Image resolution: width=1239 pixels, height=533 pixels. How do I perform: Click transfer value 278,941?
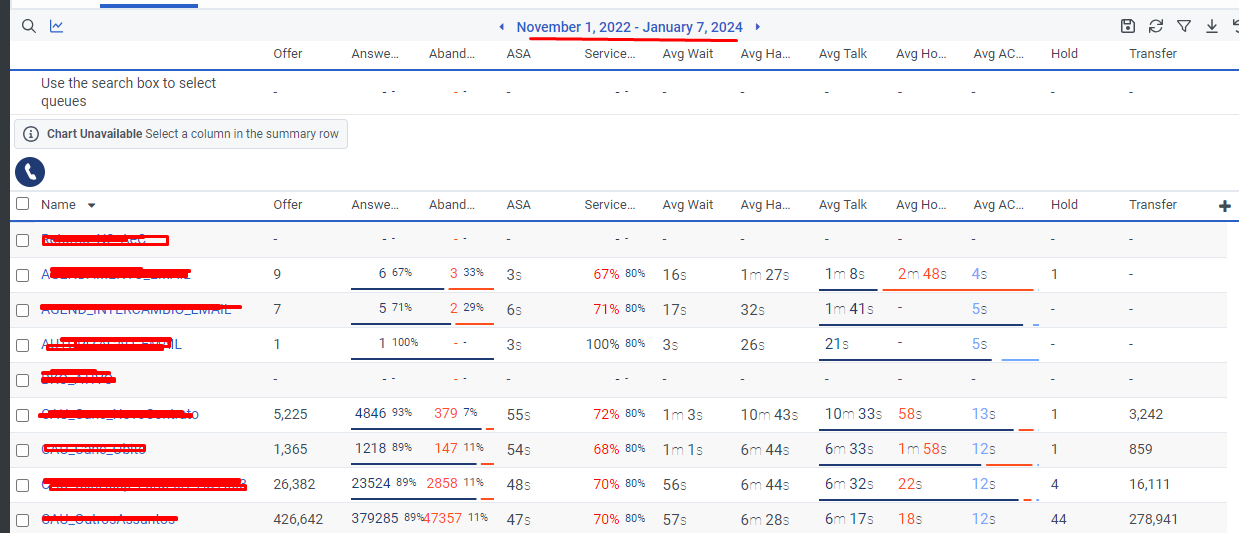(1155, 520)
